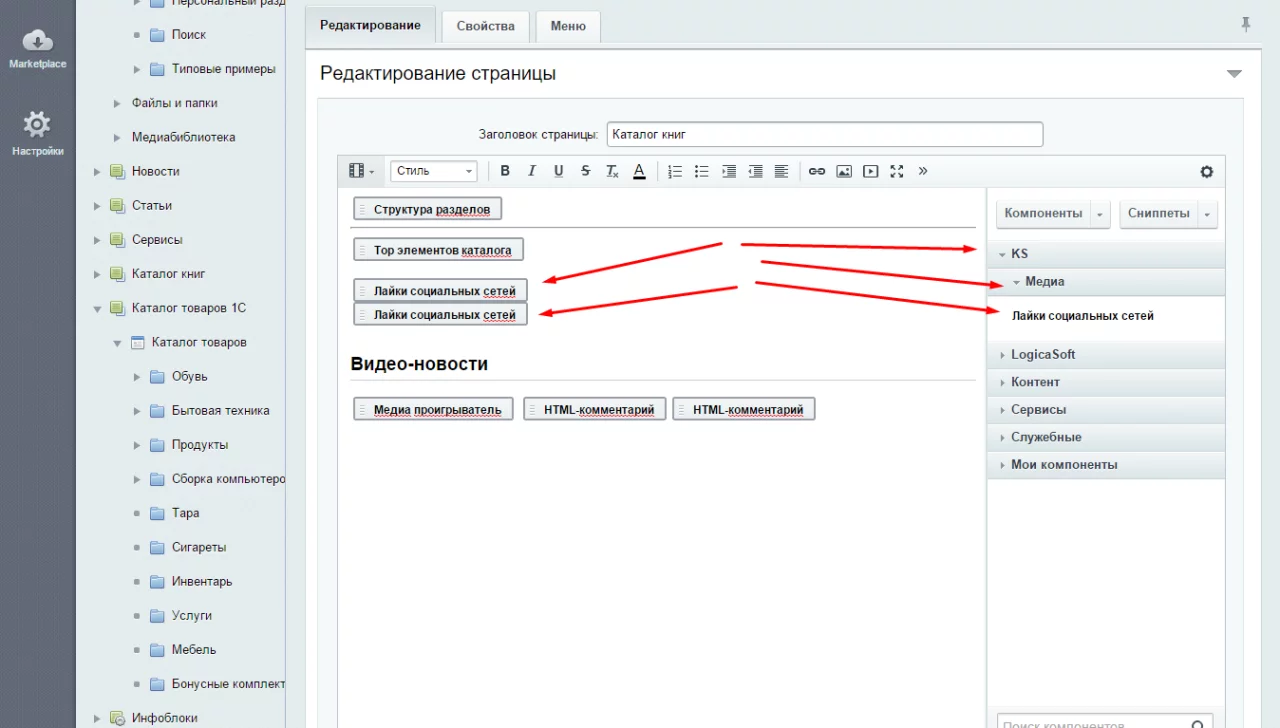The width and height of the screenshot is (1280, 728).
Task: Switch editor to fullscreen mode
Action: click(x=897, y=171)
